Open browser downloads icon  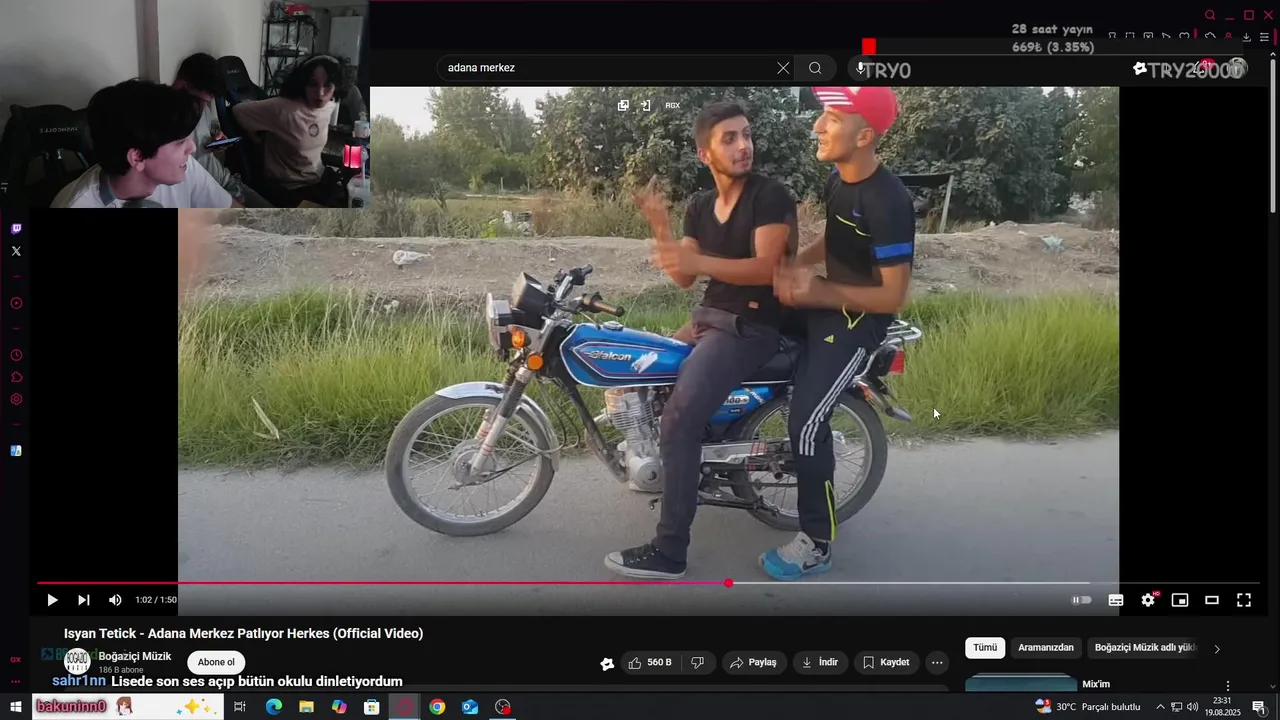(1246, 37)
